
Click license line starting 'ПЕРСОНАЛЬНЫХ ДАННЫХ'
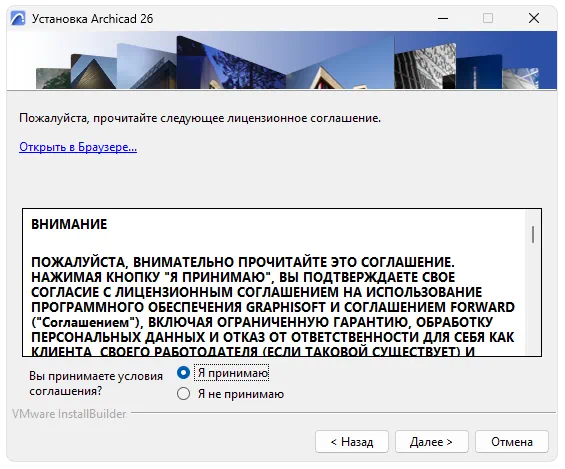point(273,337)
